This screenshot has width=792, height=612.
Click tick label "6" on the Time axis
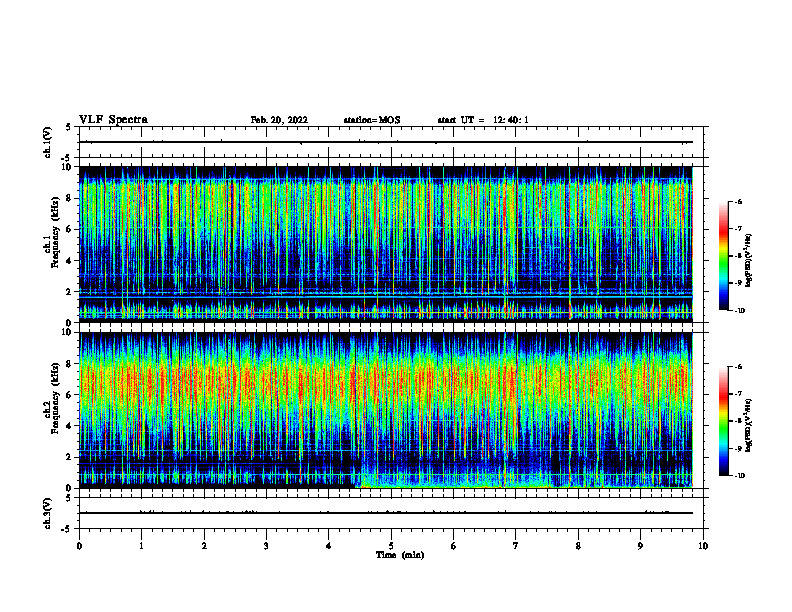pos(454,546)
